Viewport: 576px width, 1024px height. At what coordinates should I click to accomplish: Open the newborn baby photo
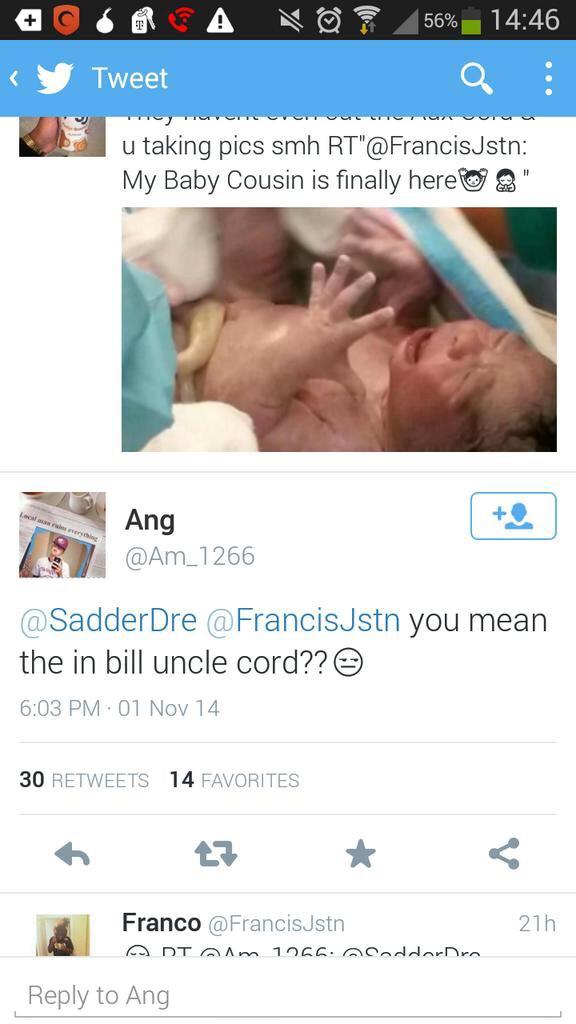pyautogui.click(x=339, y=329)
